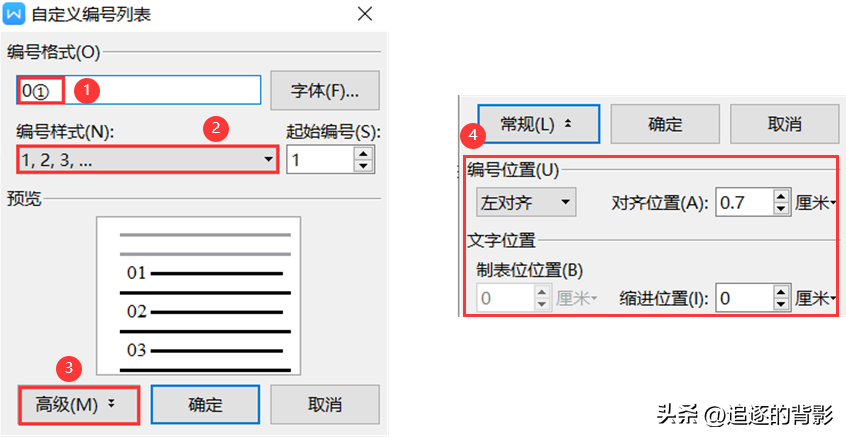Confirm with 确定 in left dialog
846x438 pixels.
tap(205, 404)
